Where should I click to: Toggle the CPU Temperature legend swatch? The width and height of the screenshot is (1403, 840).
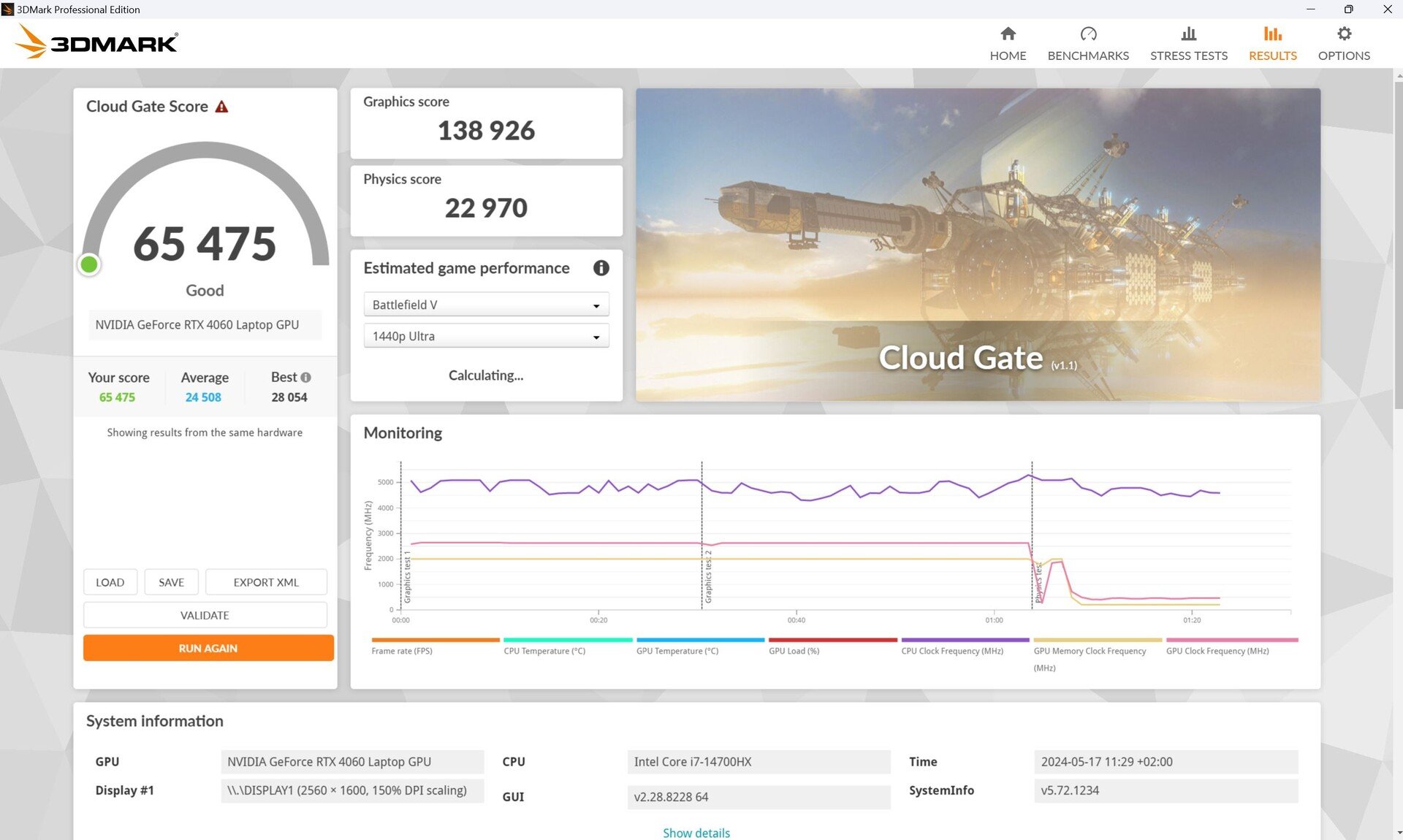[568, 640]
